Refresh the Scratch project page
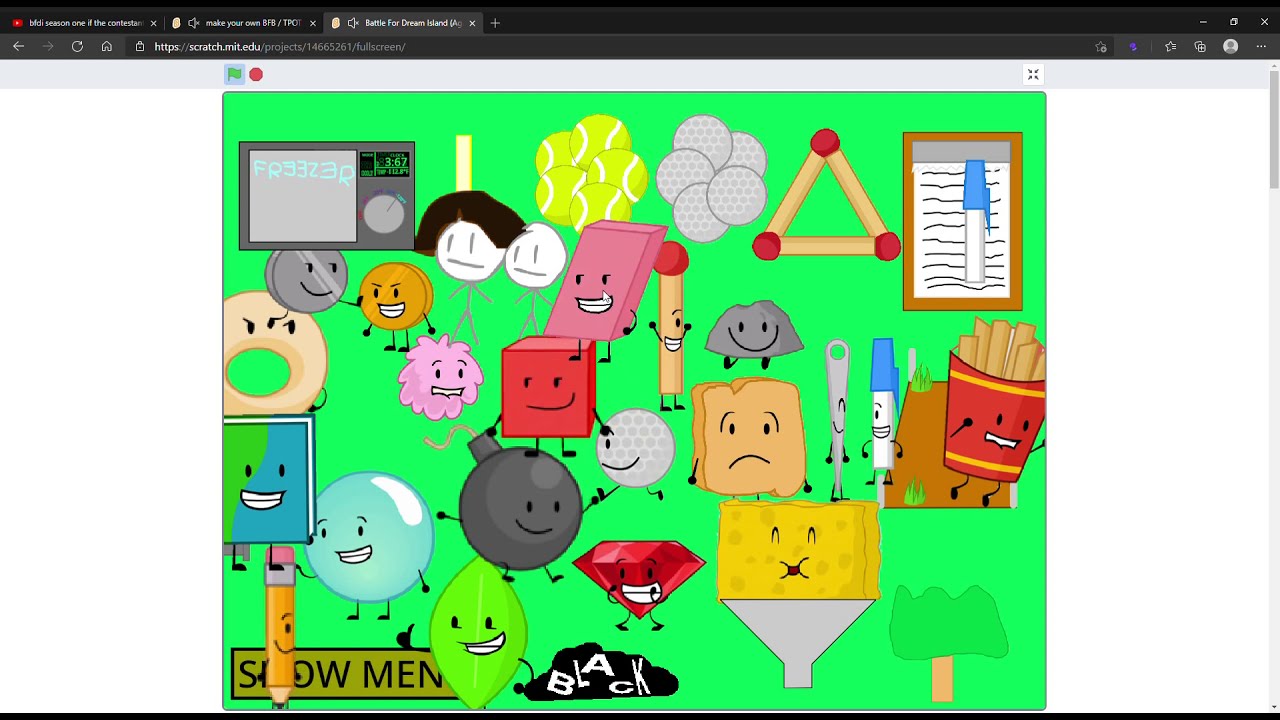 pyautogui.click(x=77, y=46)
